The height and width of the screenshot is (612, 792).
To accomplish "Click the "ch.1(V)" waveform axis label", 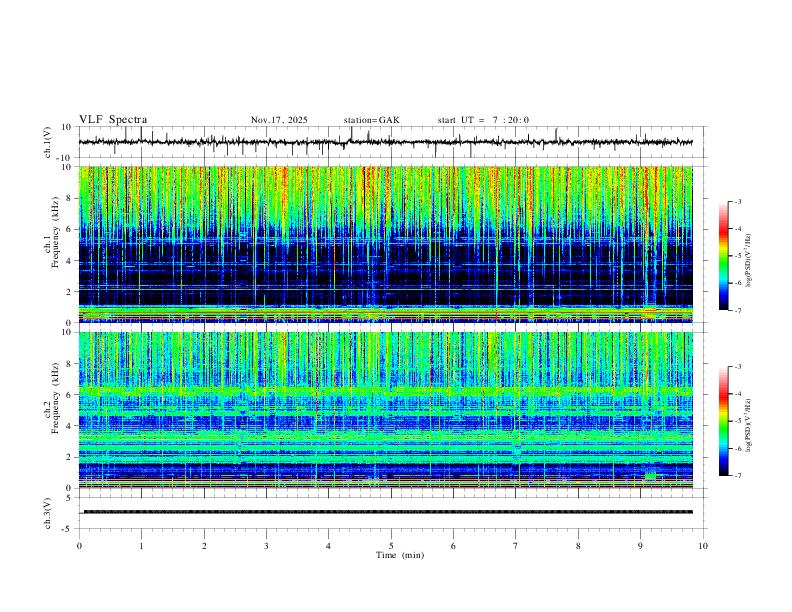I will (x=48, y=142).
